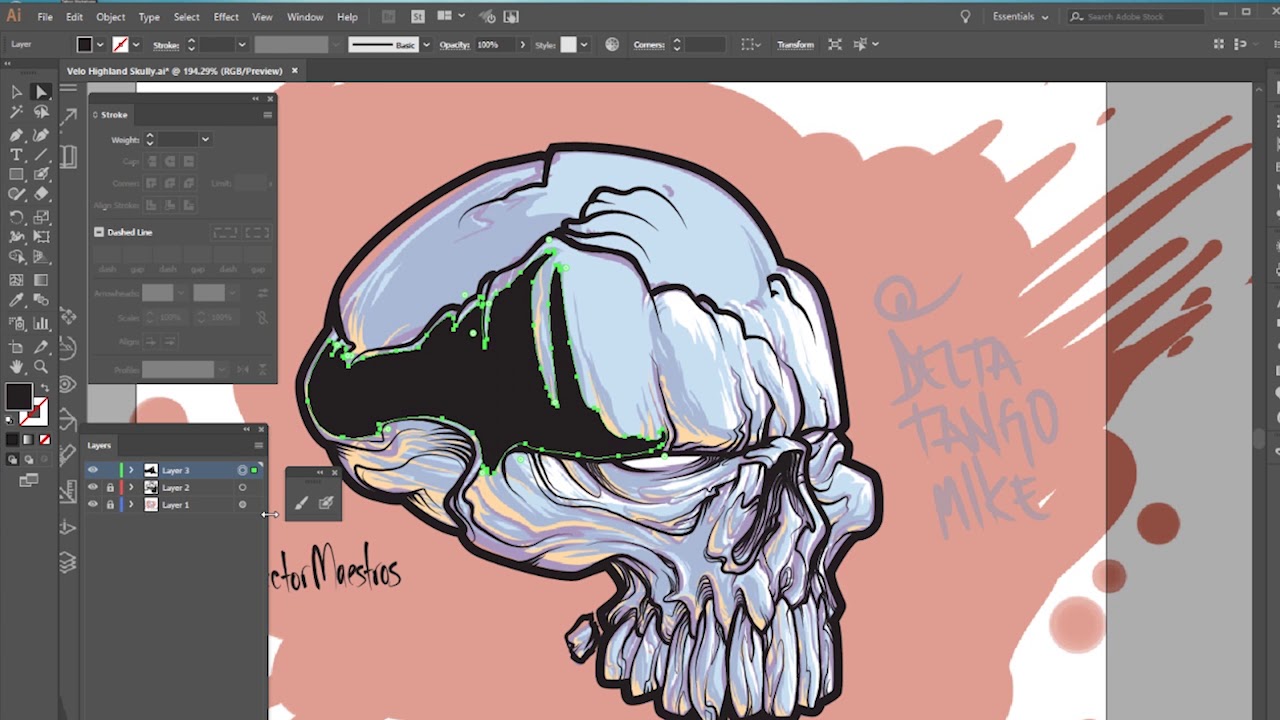Swap fill and stroke colors
Viewport: 1280px width, 720px height.
pos(44,387)
